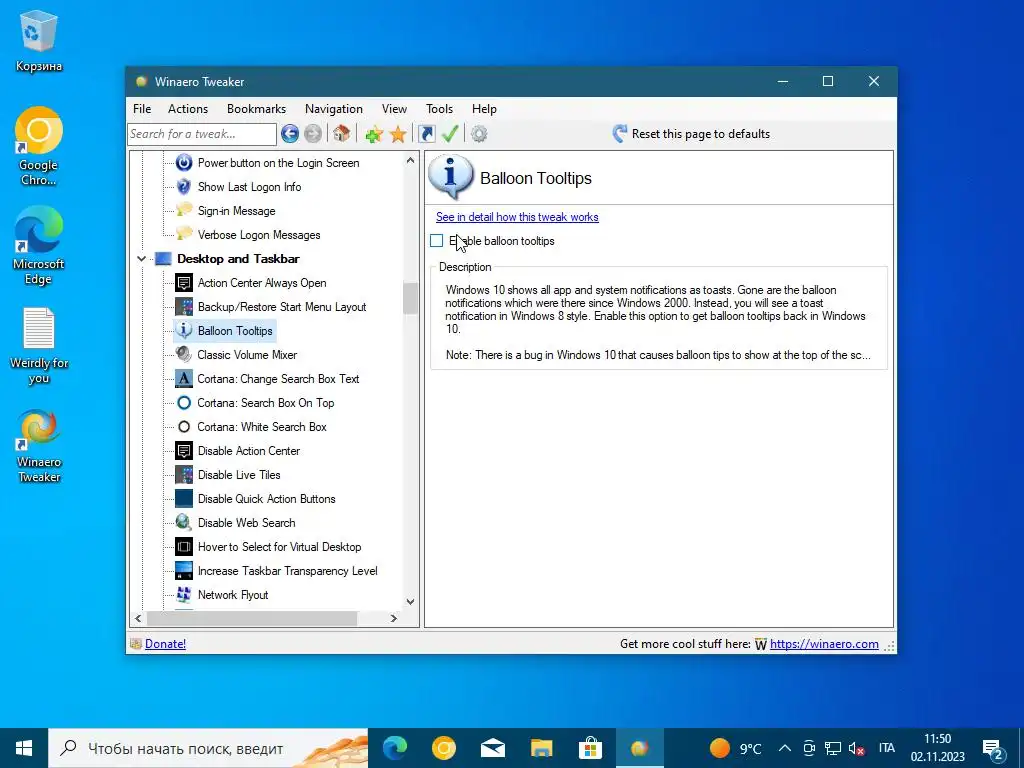Click the Network Flyout icon in tree
The width and height of the screenshot is (1024, 768).
184,594
